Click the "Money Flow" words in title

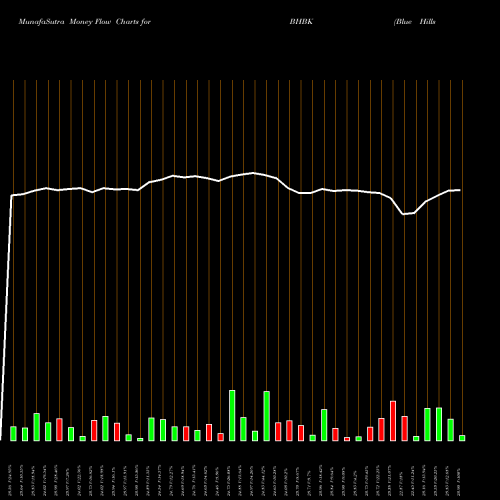90,22
